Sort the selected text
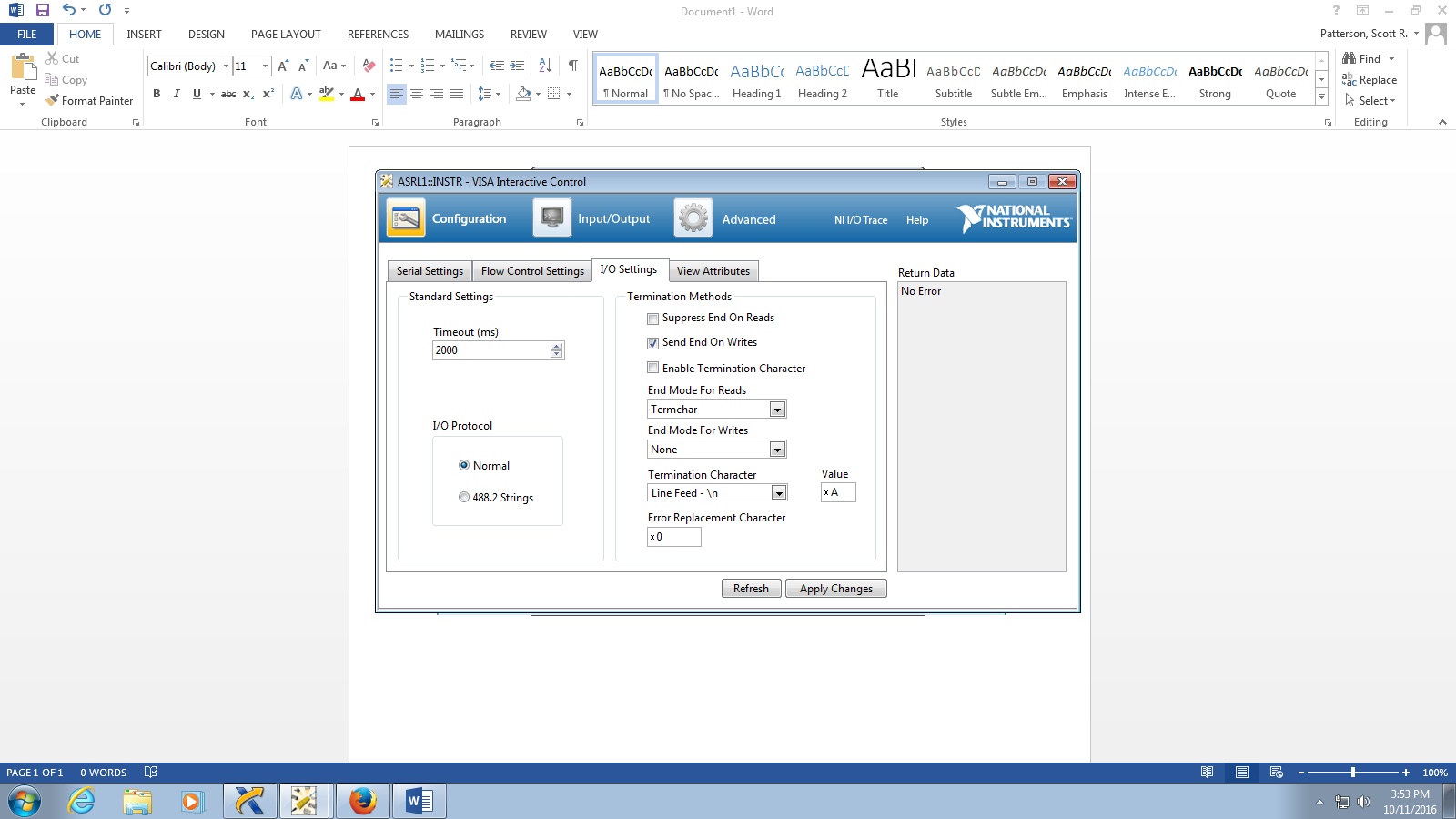Image resolution: width=1456 pixels, height=819 pixels. (x=545, y=66)
